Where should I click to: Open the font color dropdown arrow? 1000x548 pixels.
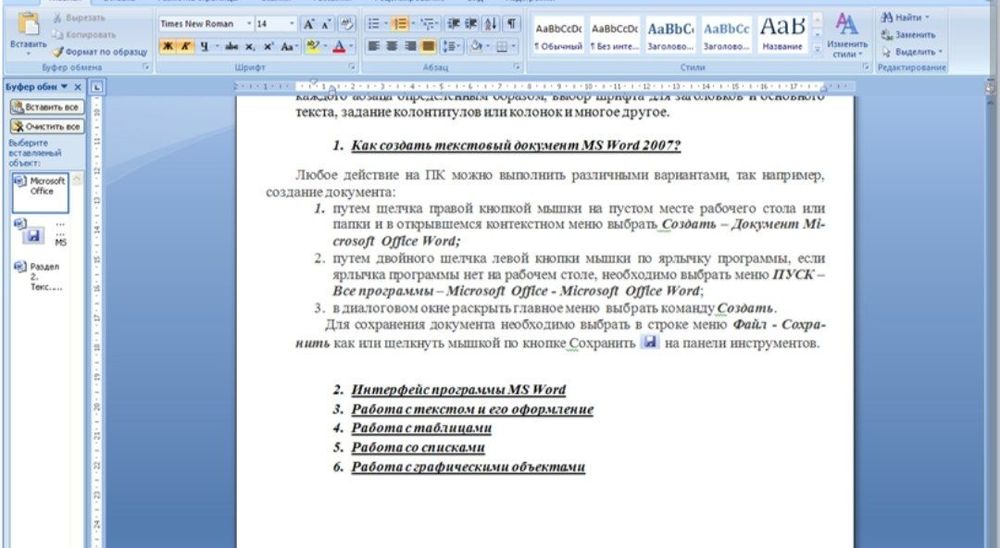(x=351, y=46)
